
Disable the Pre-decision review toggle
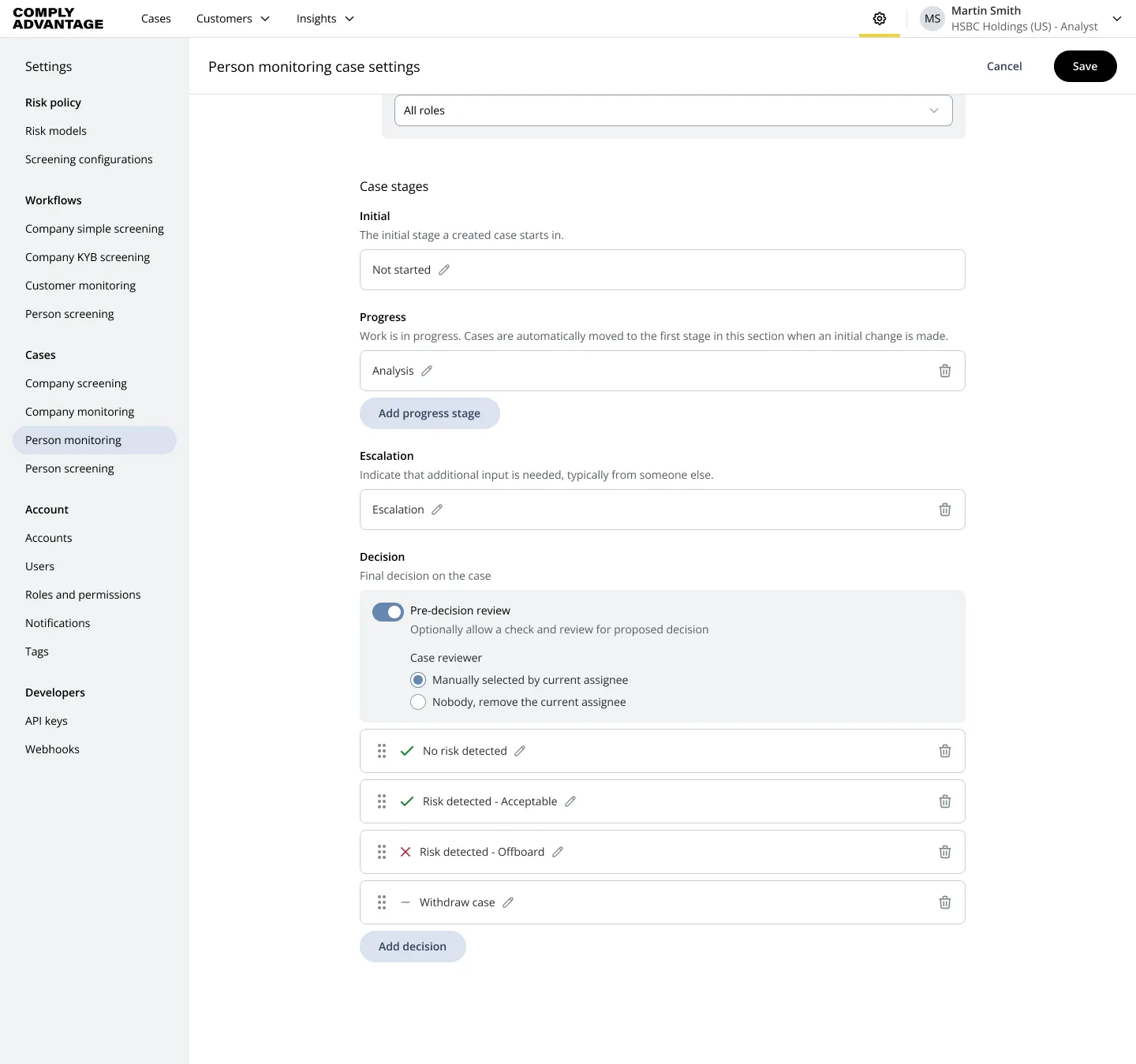click(387, 611)
